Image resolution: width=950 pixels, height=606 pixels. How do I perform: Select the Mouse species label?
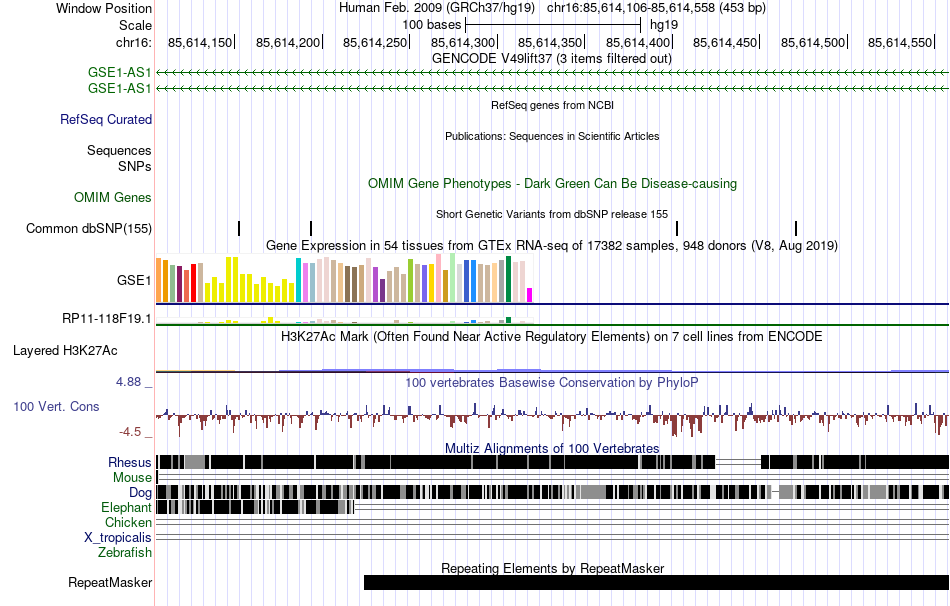pyautogui.click(x=132, y=478)
